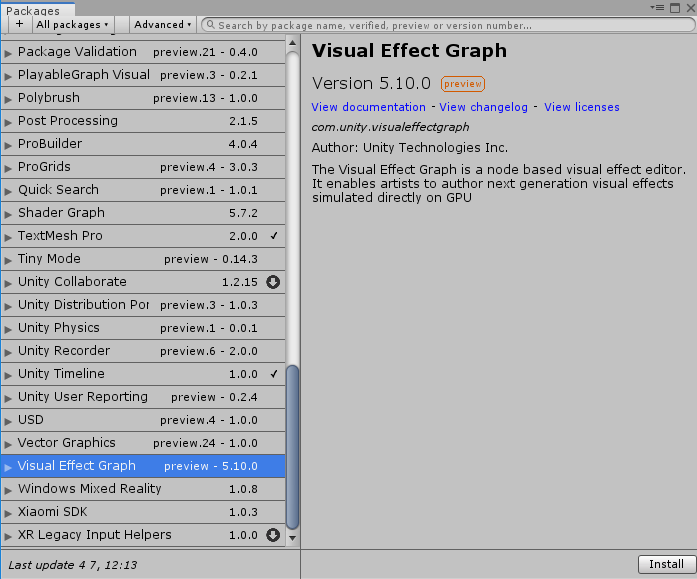This screenshot has width=697, height=579.
Task: Expand the Vector Graphics entry arrow
Action: point(8,444)
